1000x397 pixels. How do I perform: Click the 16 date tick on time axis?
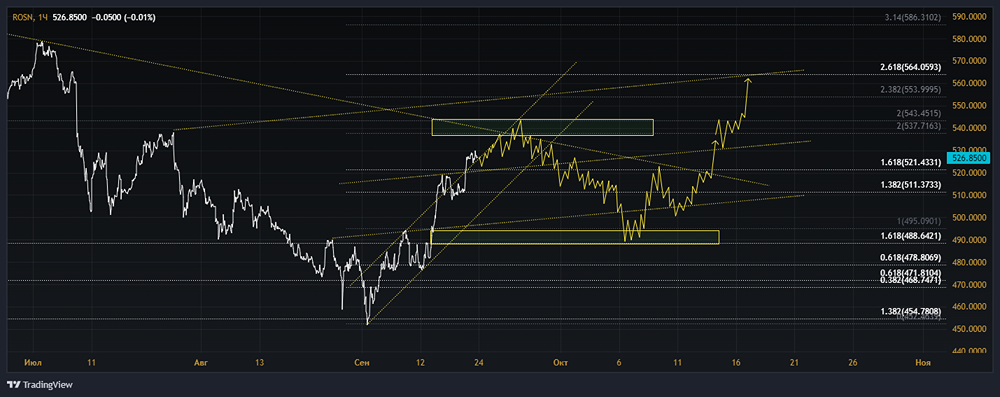(737, 363)
